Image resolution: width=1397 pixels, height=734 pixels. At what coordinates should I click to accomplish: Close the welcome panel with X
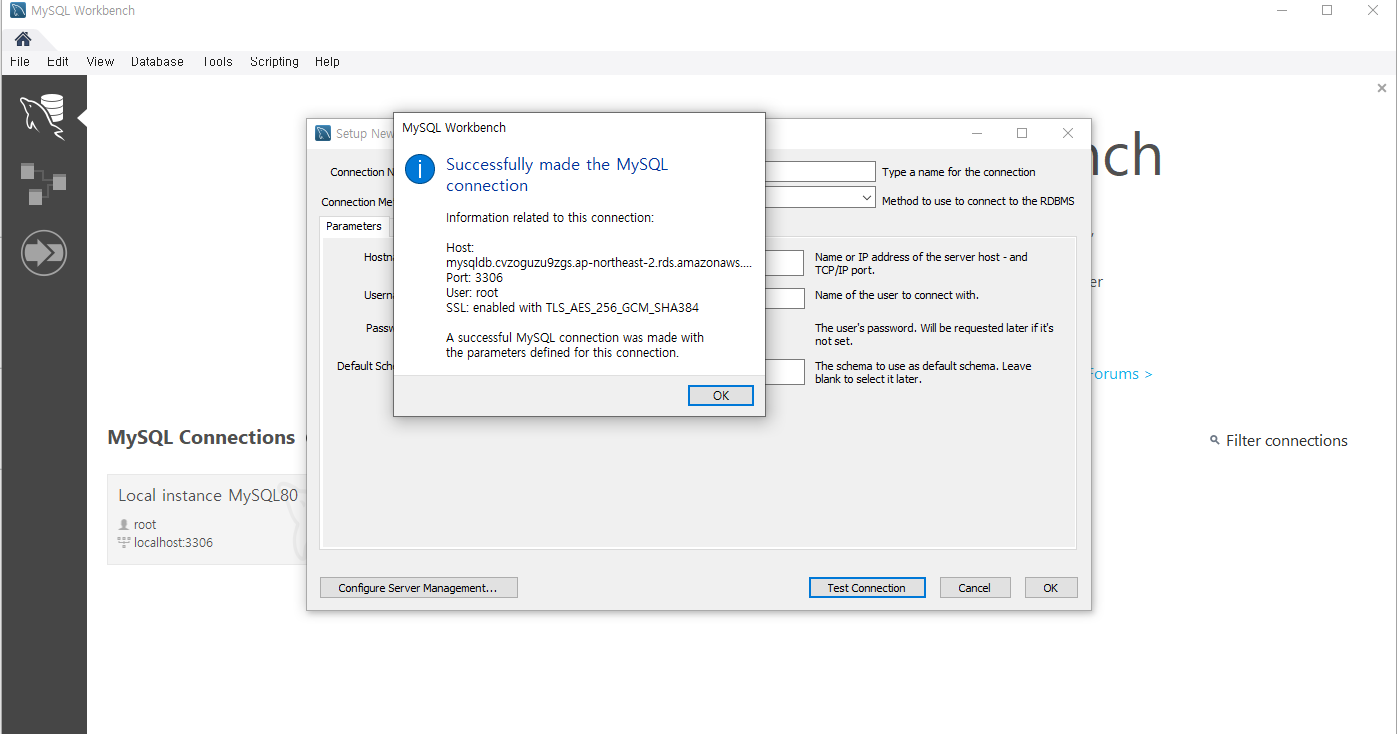pyautogui.click(x=1382, y=88)
